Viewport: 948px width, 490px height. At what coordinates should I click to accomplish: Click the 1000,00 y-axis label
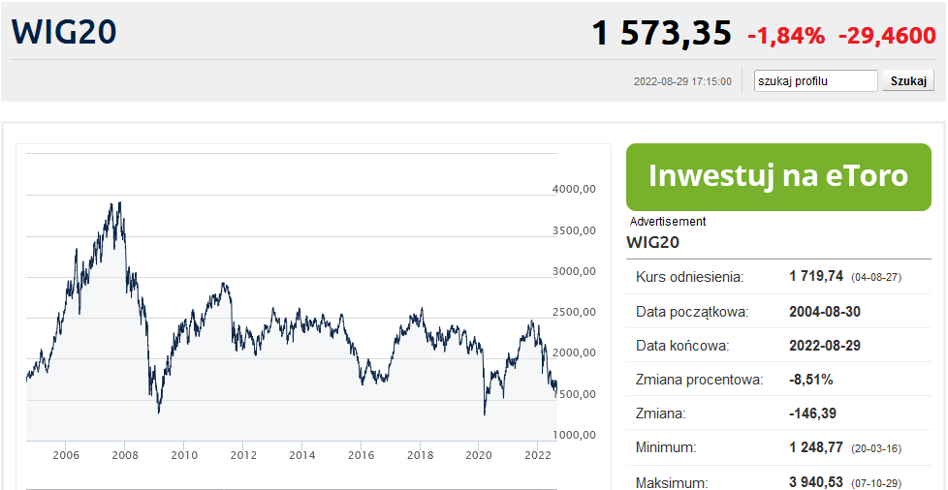[x=574, y=435]
